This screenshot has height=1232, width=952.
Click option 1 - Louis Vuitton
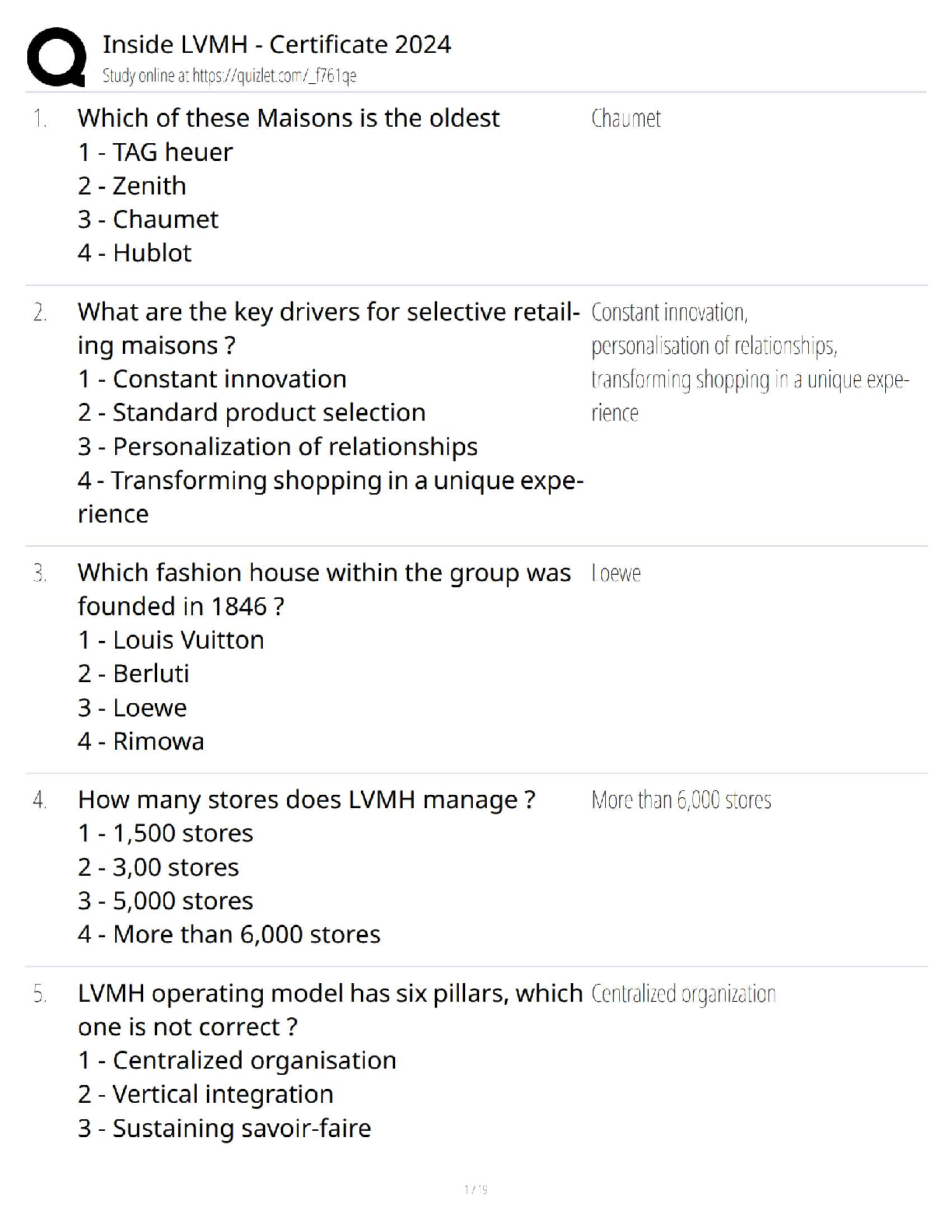pyautogui.click(x=170, y=640)
